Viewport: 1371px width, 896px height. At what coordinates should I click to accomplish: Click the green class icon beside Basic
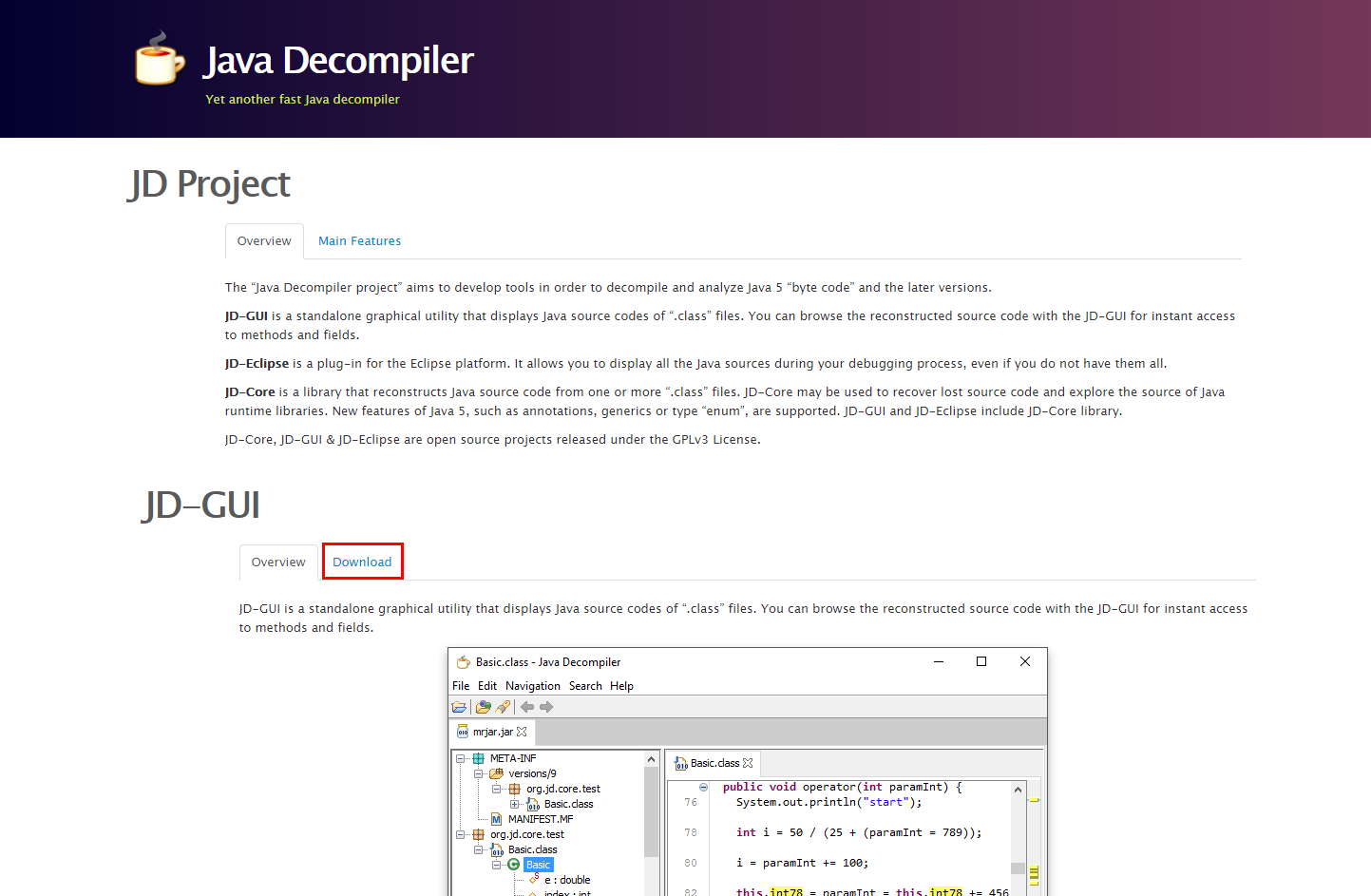[x=514, y=864]
